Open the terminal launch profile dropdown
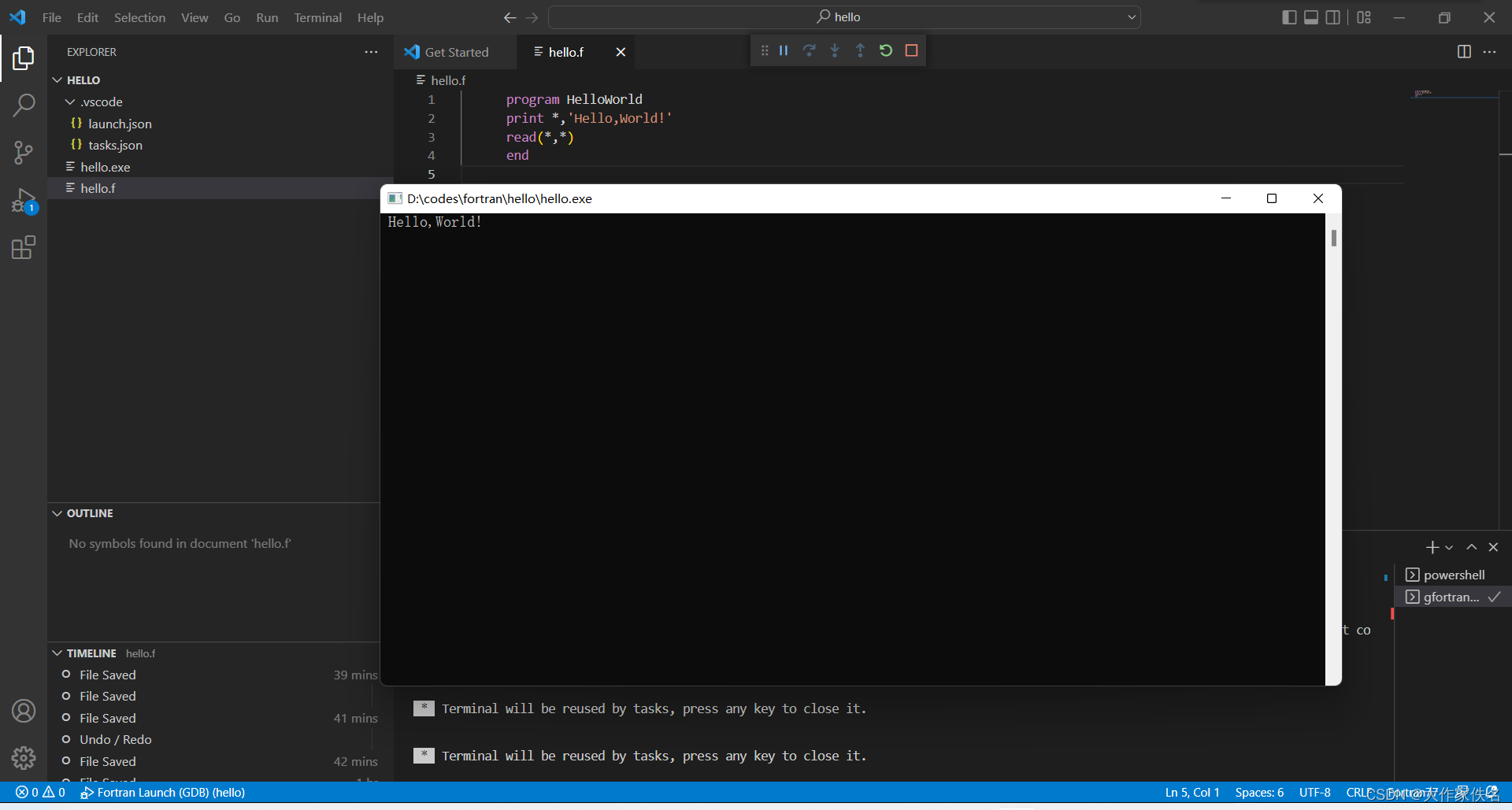The height and width of the screenshot is (810, 1512). 1449,547
